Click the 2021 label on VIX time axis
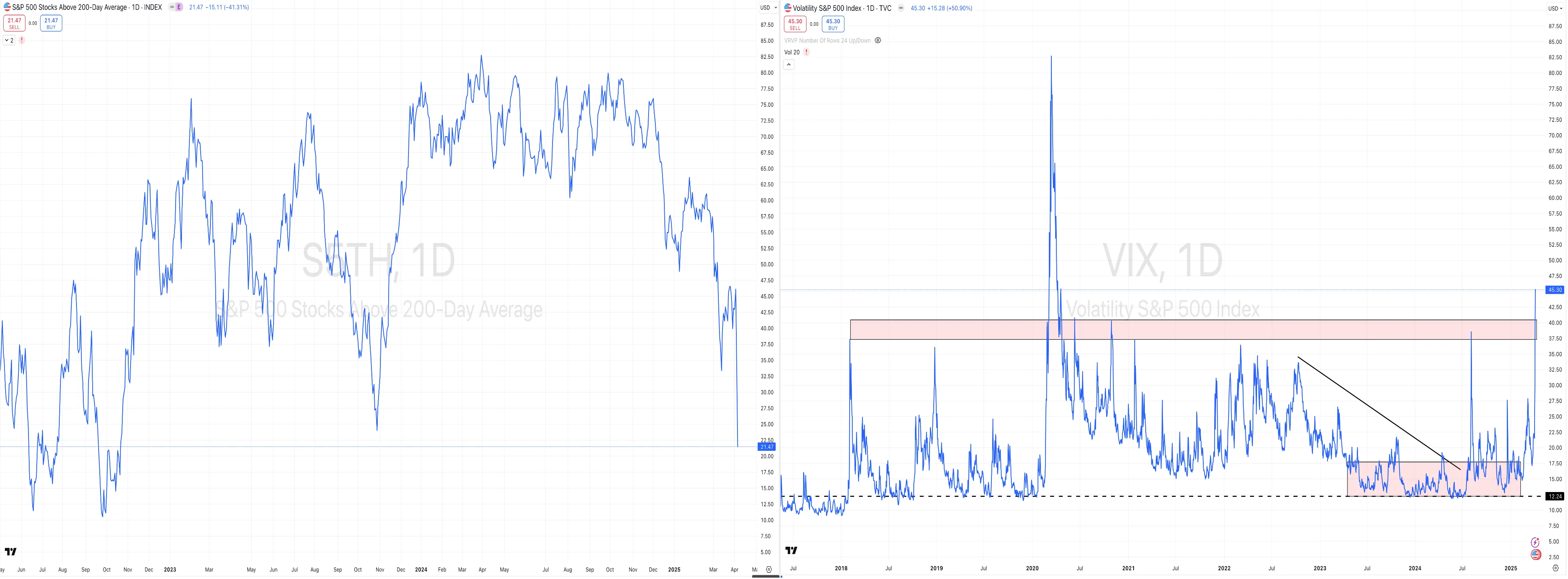The height and width of the screenshot is (579, 1568). coord(1128,568)
